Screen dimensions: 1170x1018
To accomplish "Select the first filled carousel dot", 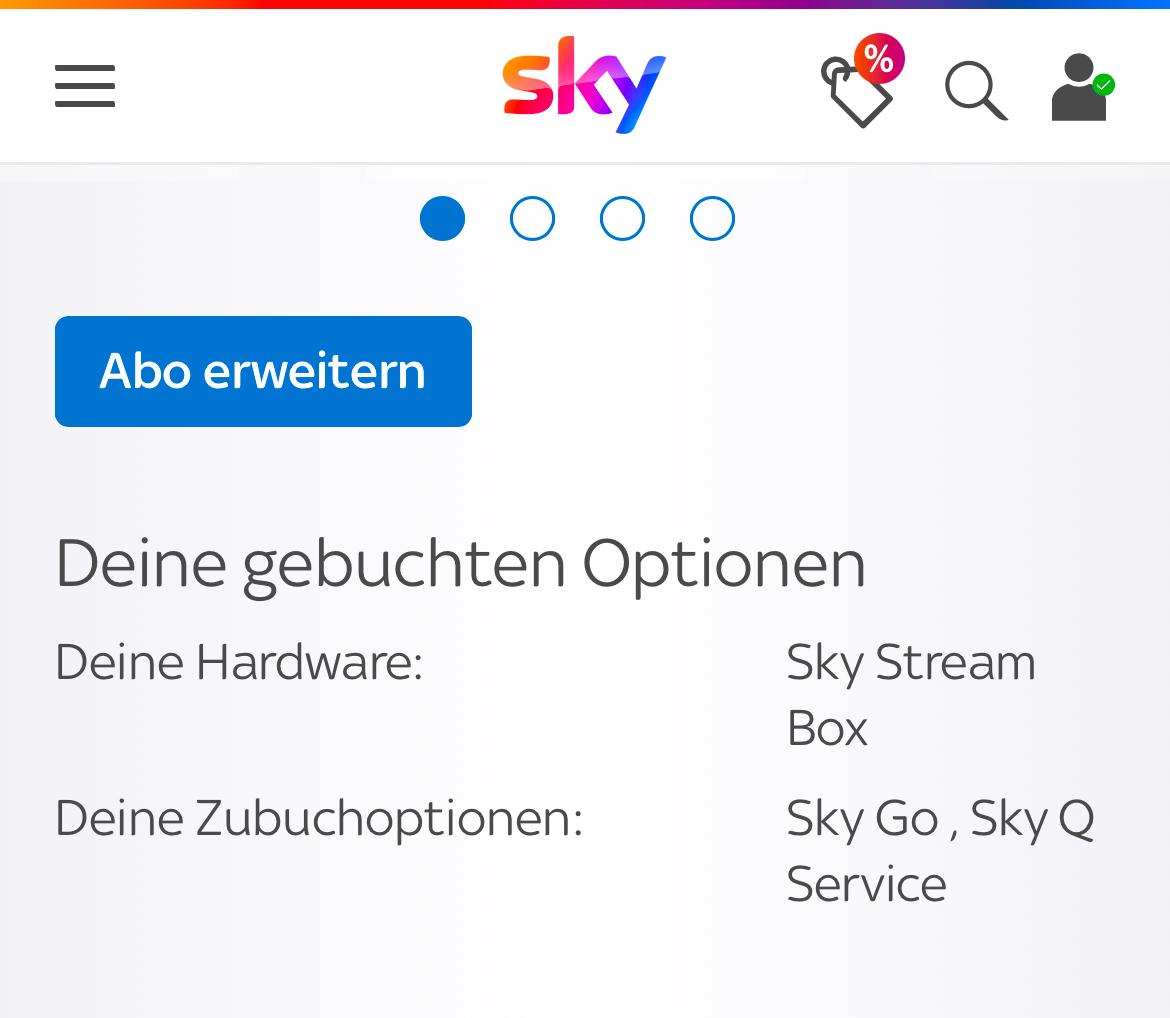I will pyautogui.click(x=442, y=219).
